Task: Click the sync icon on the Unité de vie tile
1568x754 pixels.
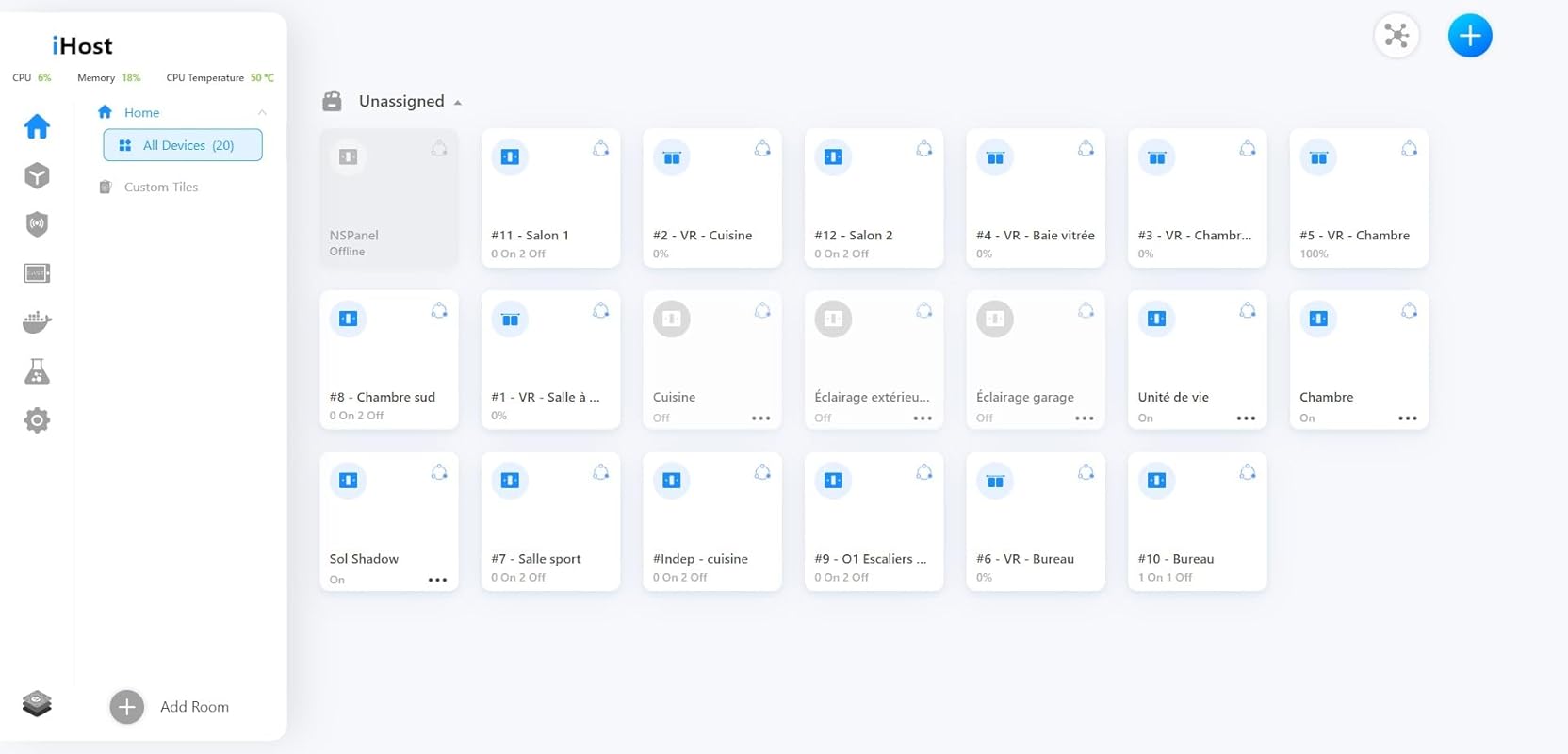Action: tap(1248, 310)
